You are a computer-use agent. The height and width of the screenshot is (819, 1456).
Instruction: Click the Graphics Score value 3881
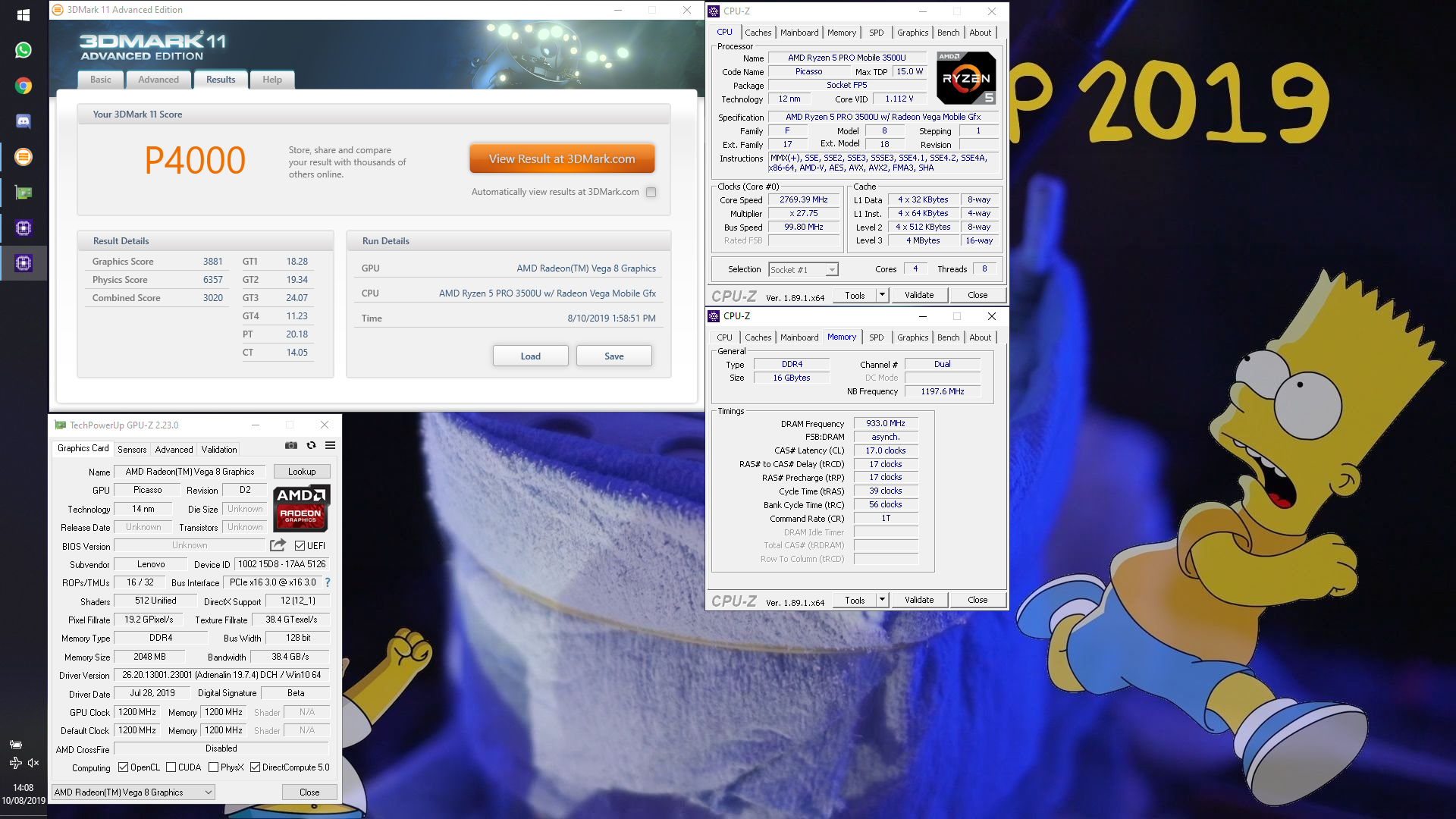tap(213, 262)
